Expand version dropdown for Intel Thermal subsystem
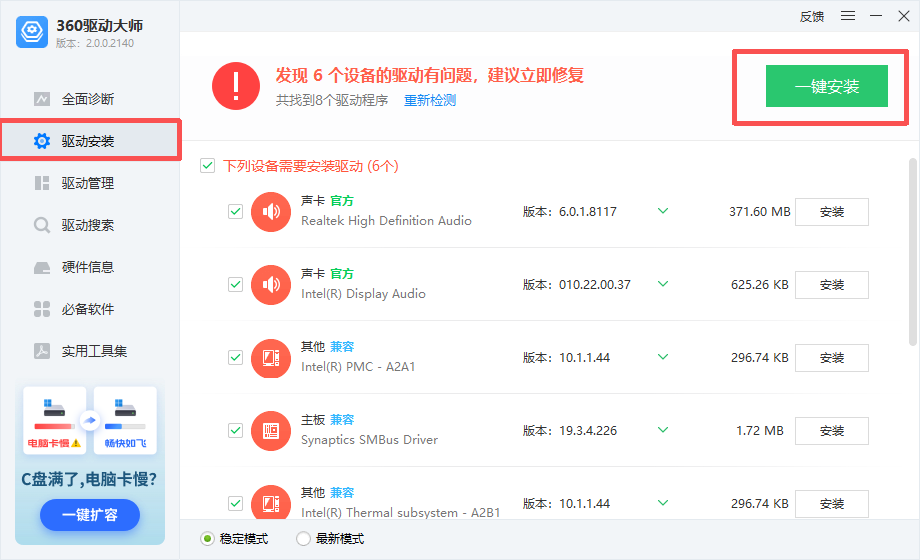The height and width of the screenshot is (560, 920). [663, 502]
